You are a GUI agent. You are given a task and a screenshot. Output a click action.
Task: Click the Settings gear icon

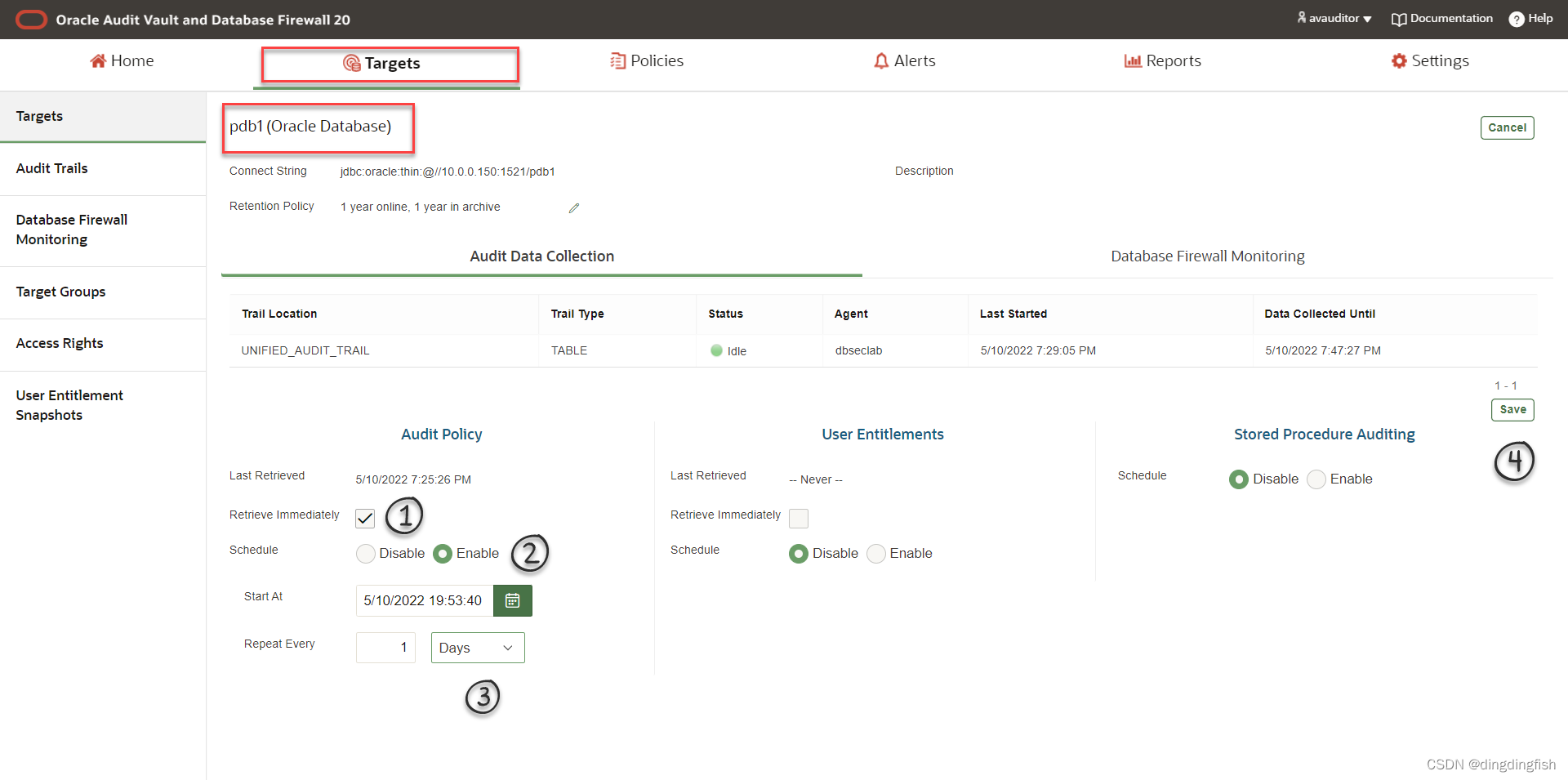[x=1399, y=60]
